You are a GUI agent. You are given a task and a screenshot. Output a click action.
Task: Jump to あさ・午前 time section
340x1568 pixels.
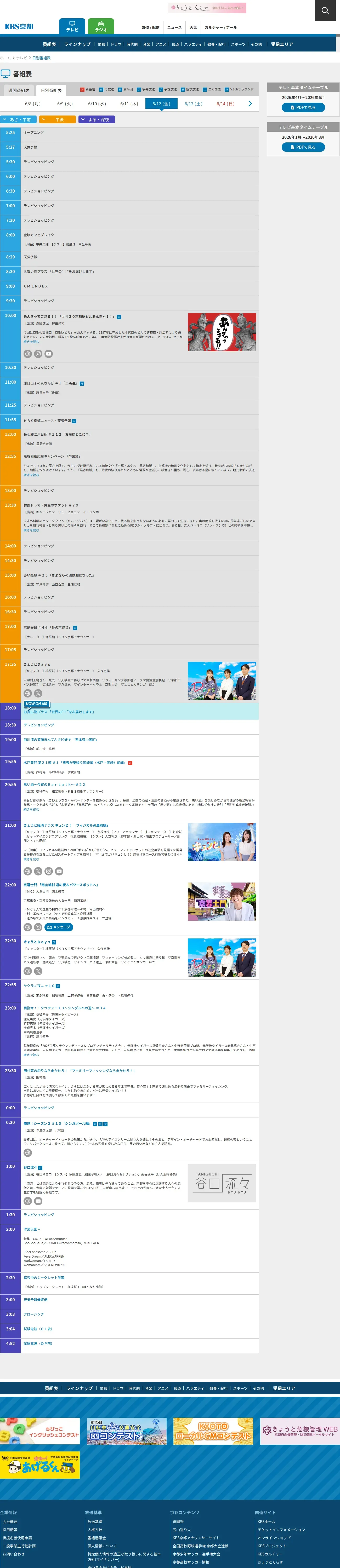pyautogui.click(x=18, y=119)
